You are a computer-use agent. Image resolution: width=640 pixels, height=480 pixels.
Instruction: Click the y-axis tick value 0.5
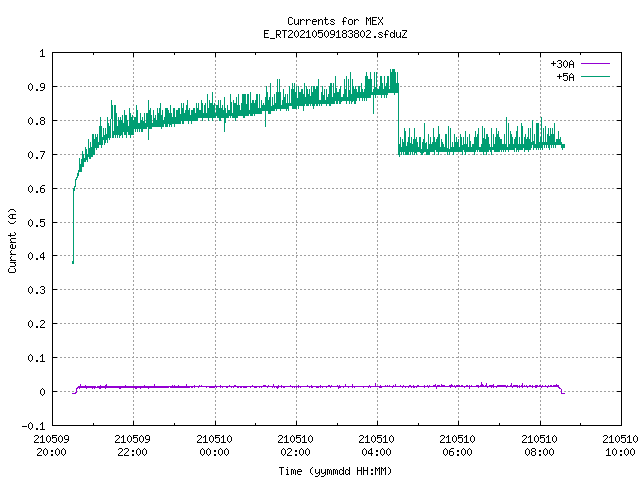pyautogui.click(x=36, y=222)
